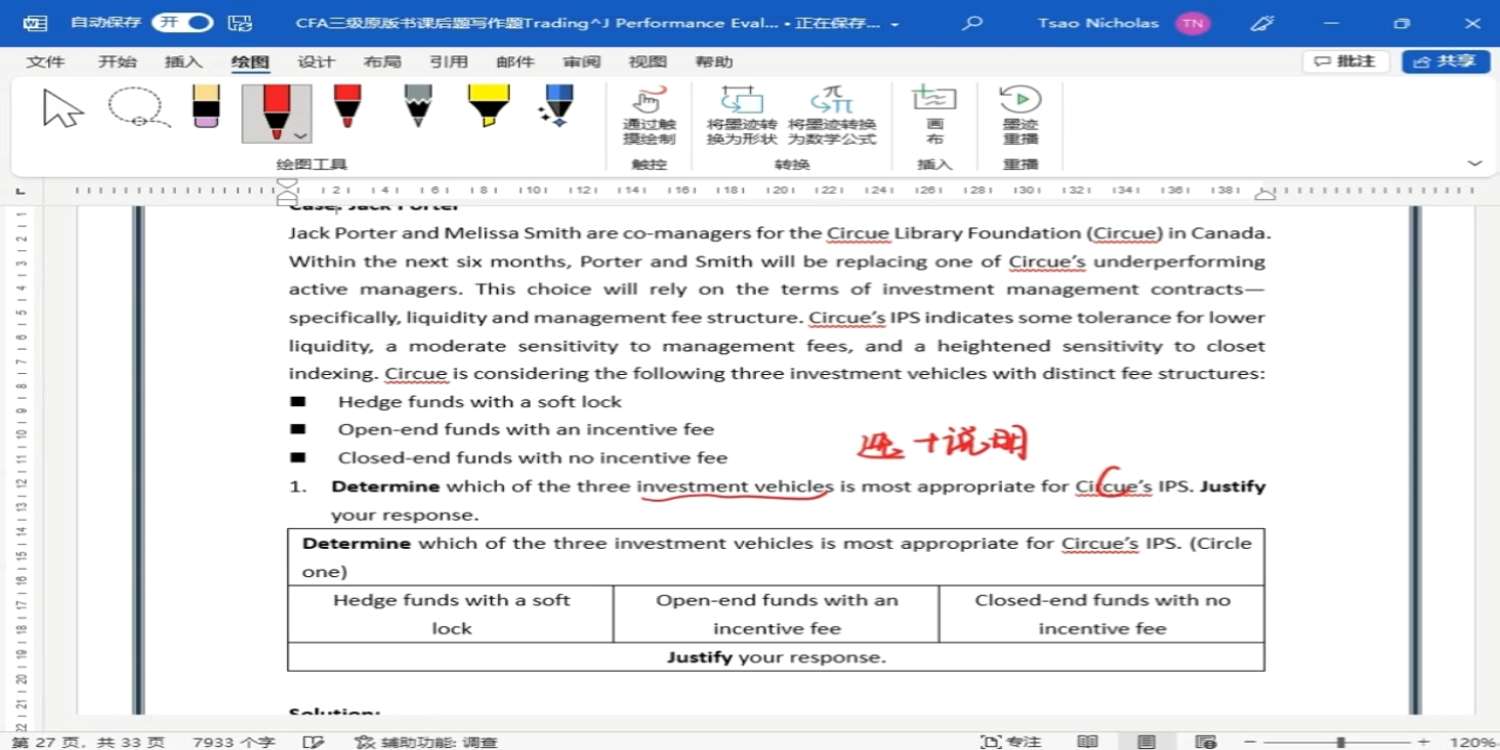The image size is (1500, 750).
Task: Open accessibility checker 辅助功能: 调查
Action: click(x=426, y=741)
